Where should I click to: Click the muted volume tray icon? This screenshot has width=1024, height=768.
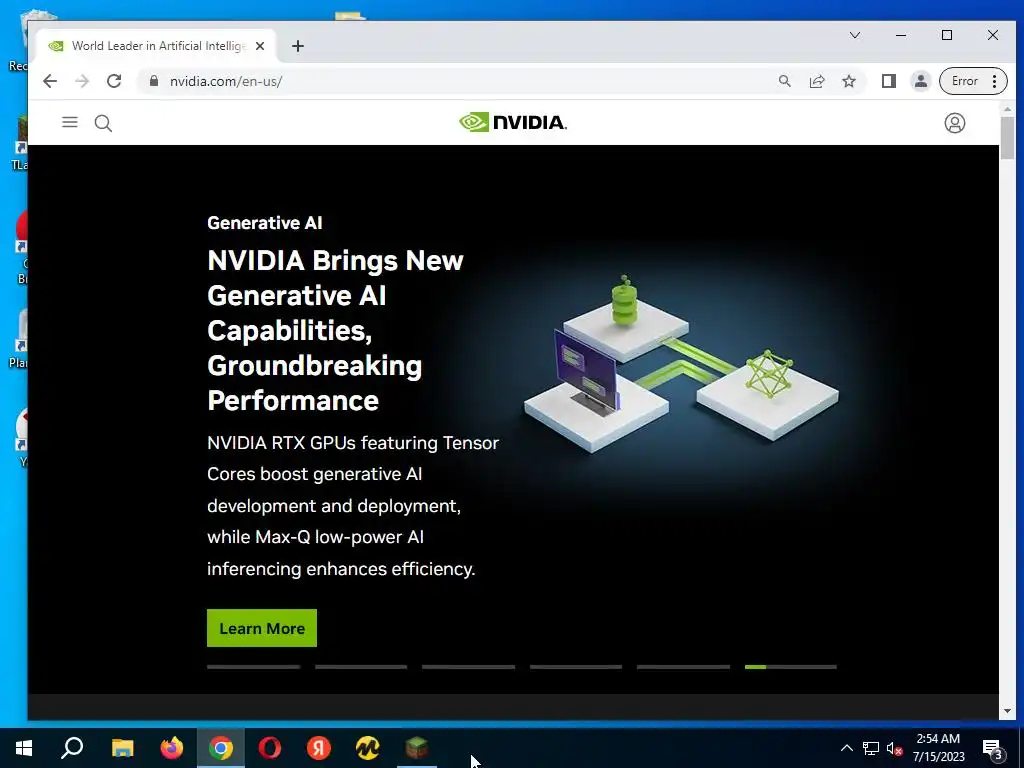[895, 748]
